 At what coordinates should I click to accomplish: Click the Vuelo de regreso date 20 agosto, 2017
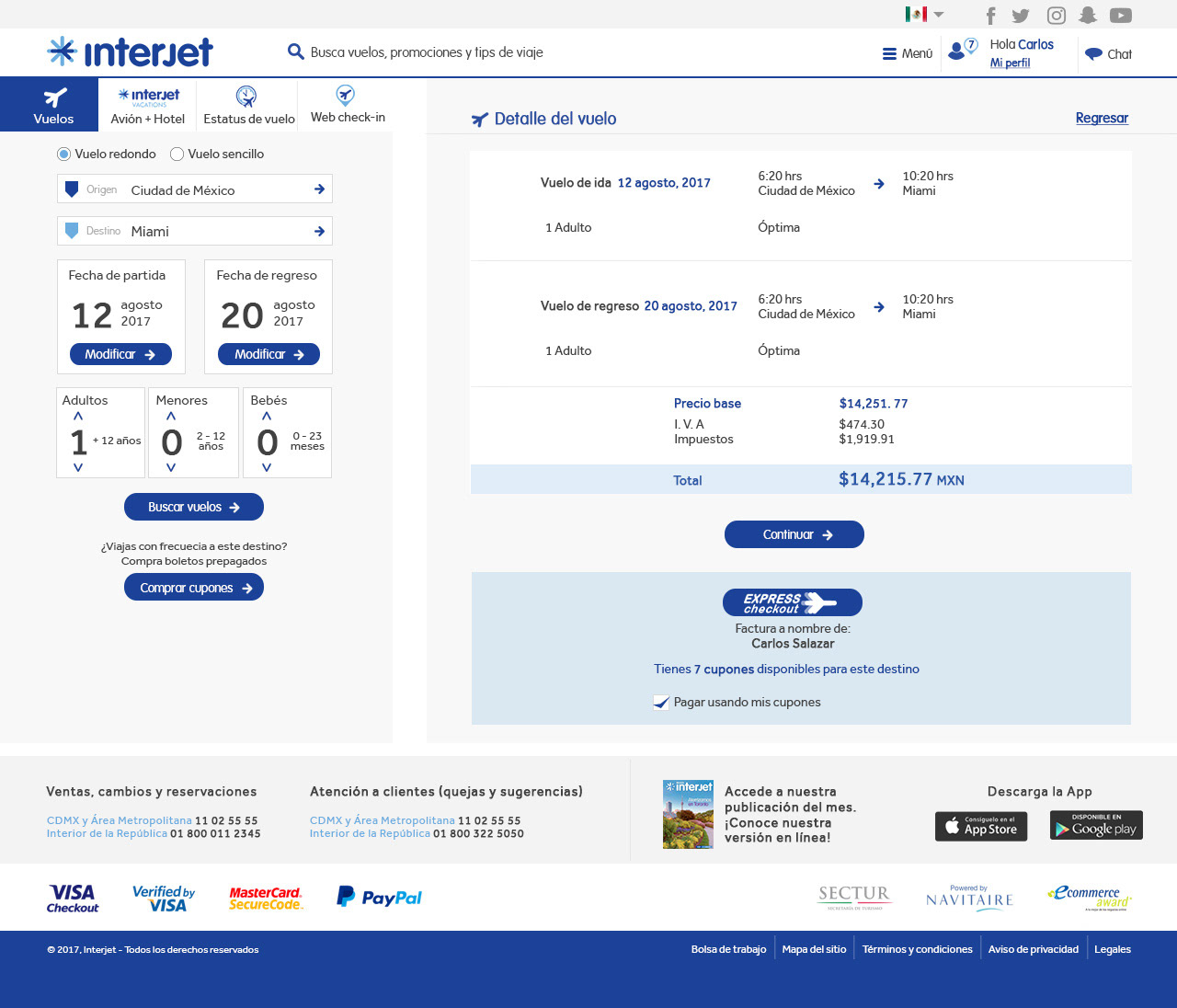[691, 306]
